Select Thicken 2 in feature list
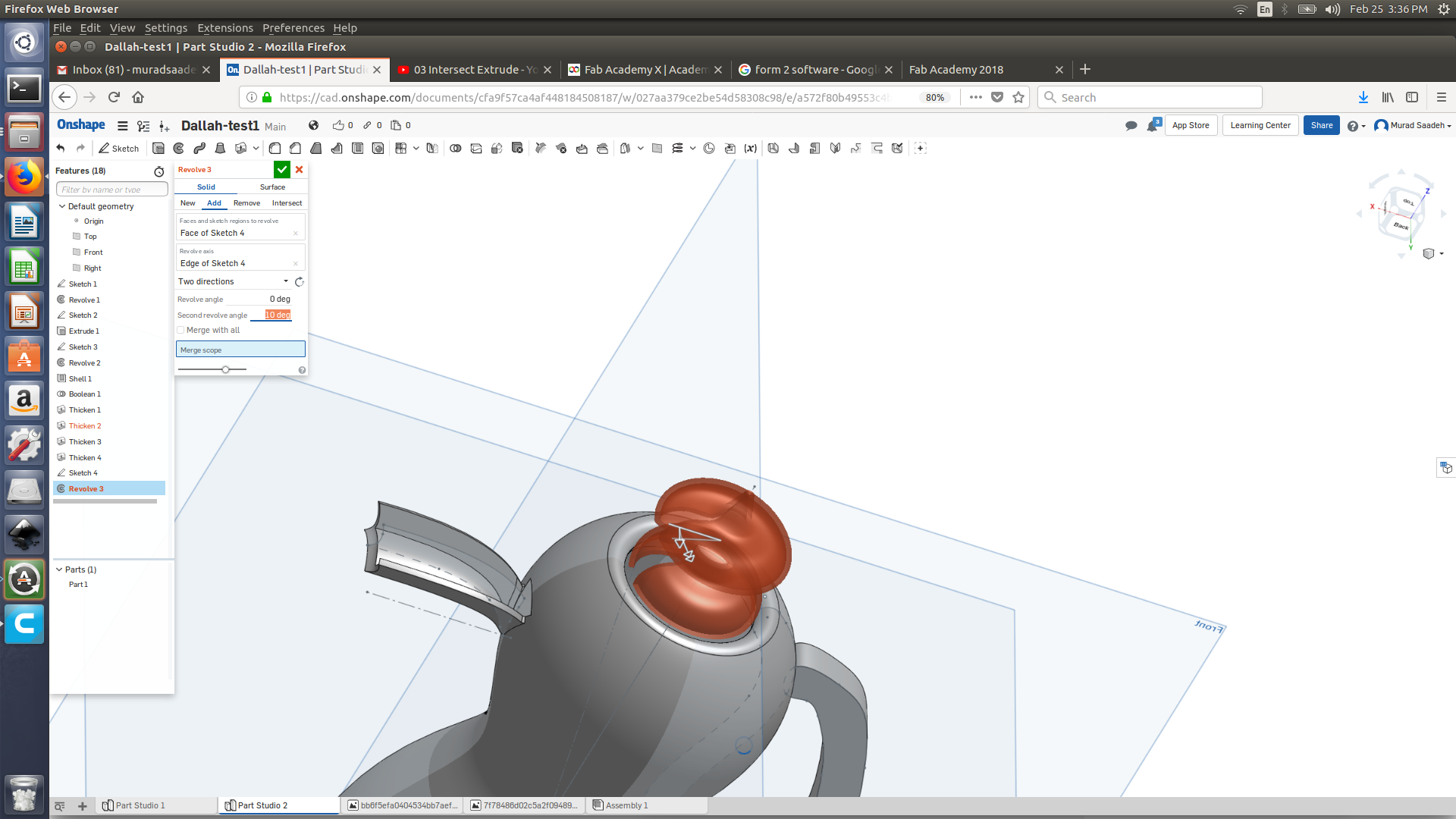The height and width of the screenshot is (819, 1456). click(x=85, y=426)
